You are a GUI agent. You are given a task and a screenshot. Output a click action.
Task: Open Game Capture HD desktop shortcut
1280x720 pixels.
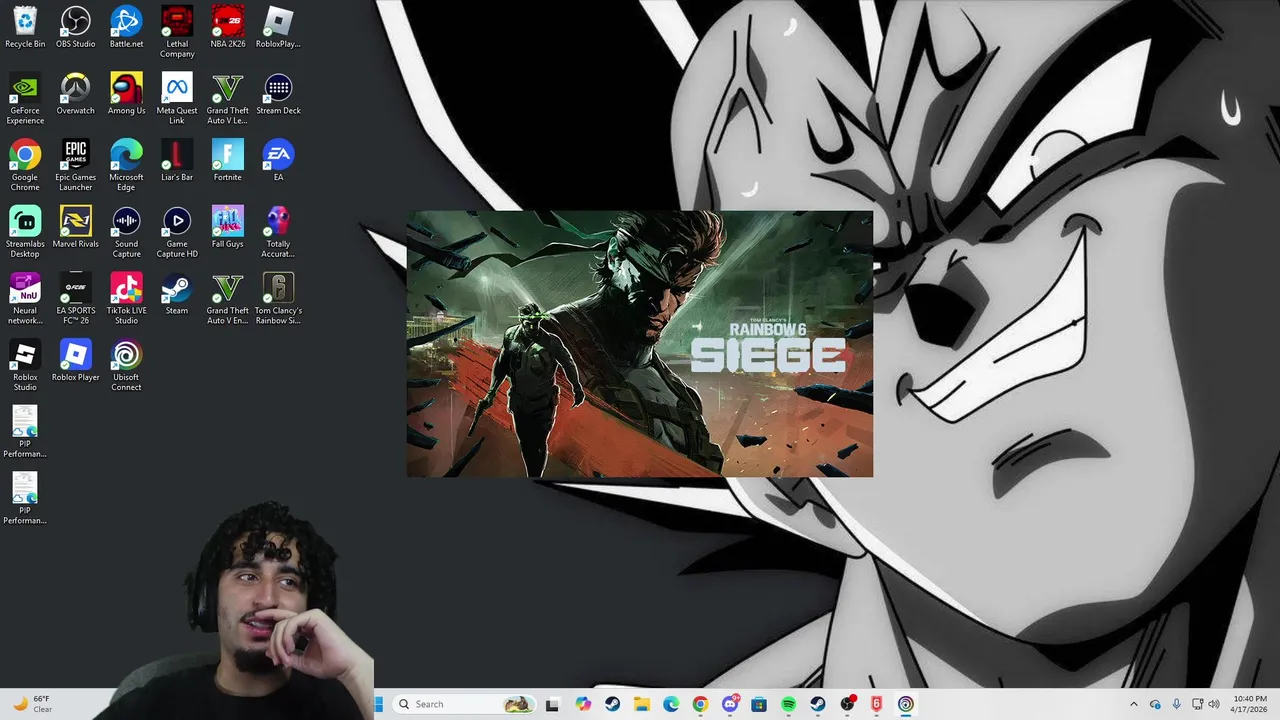click(177, 233)
